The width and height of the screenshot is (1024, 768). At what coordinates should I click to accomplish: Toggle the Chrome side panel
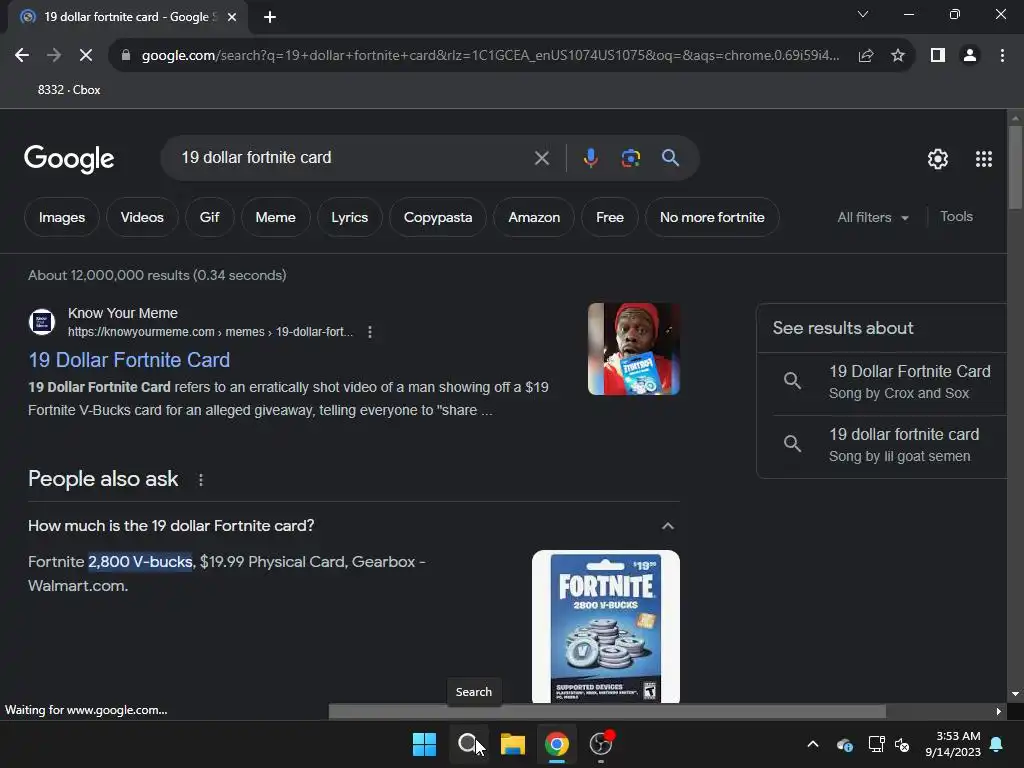(938, 56)
